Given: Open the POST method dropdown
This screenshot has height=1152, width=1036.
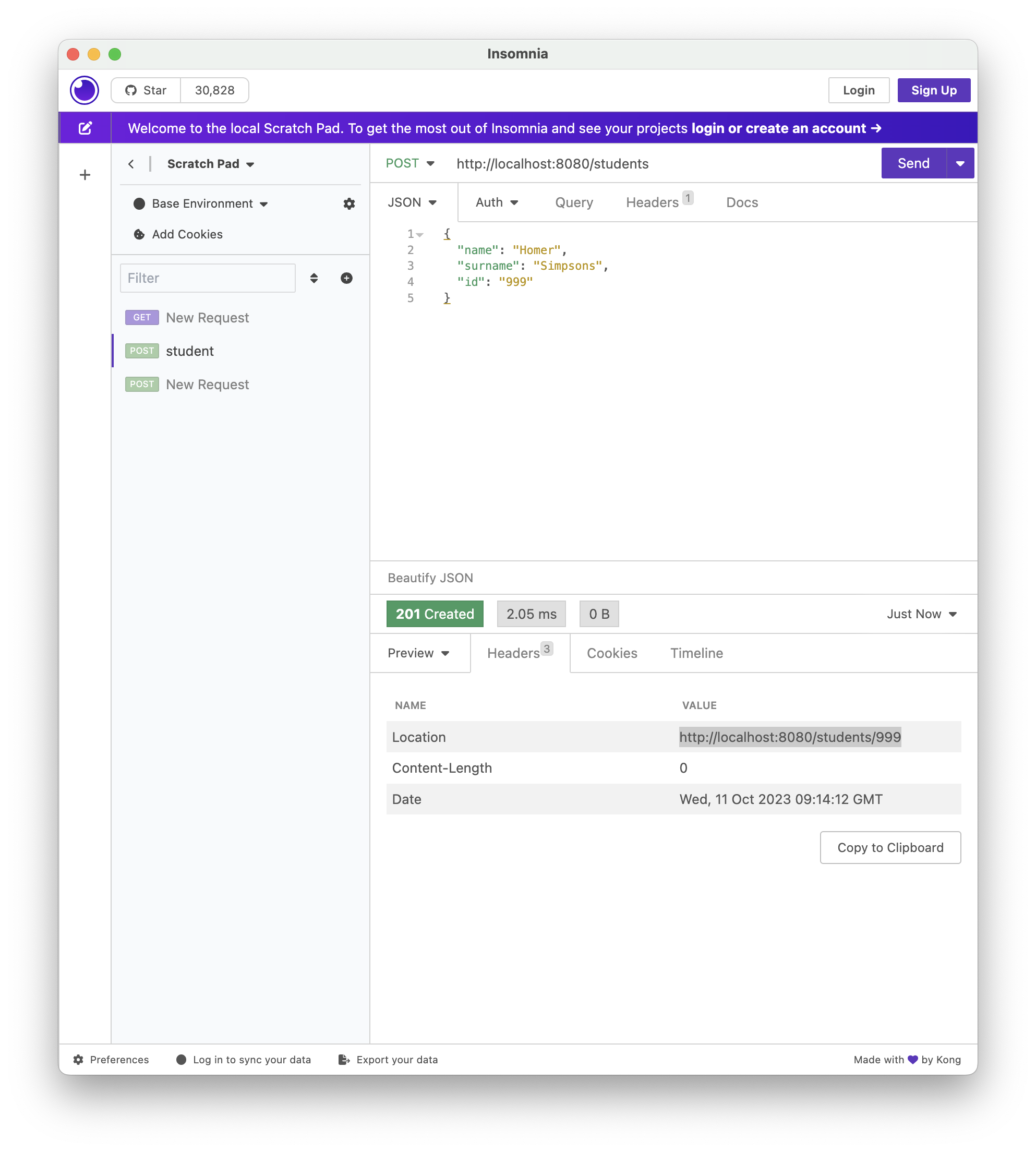Looking at the screenshot, I should click(410, 163).
